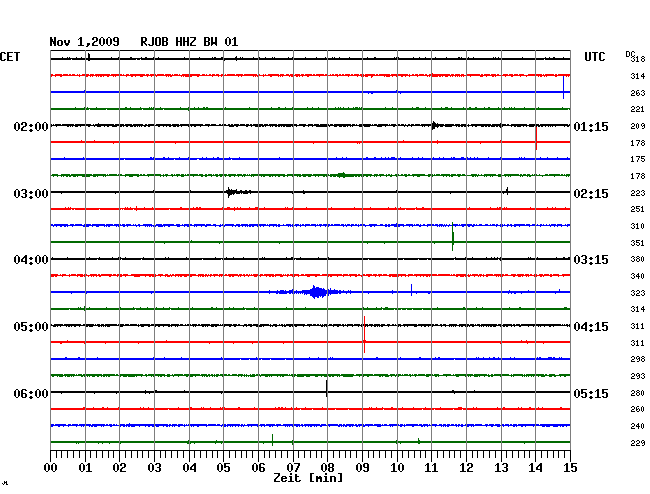This screenshot has width=650, height=494.
Task: Click the 01:15 UTC row label
Action: (x=591, y=126)
